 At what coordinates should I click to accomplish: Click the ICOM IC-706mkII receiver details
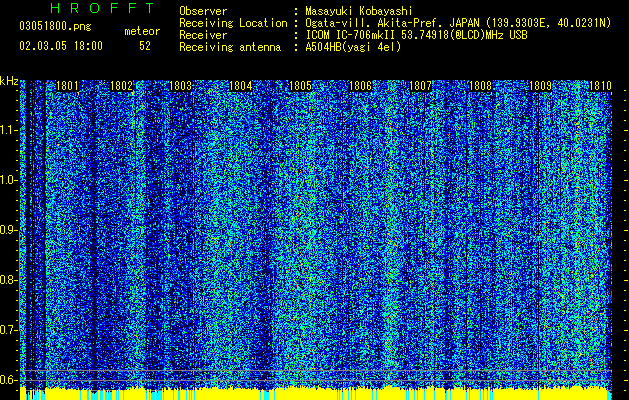tap(416, 35)
